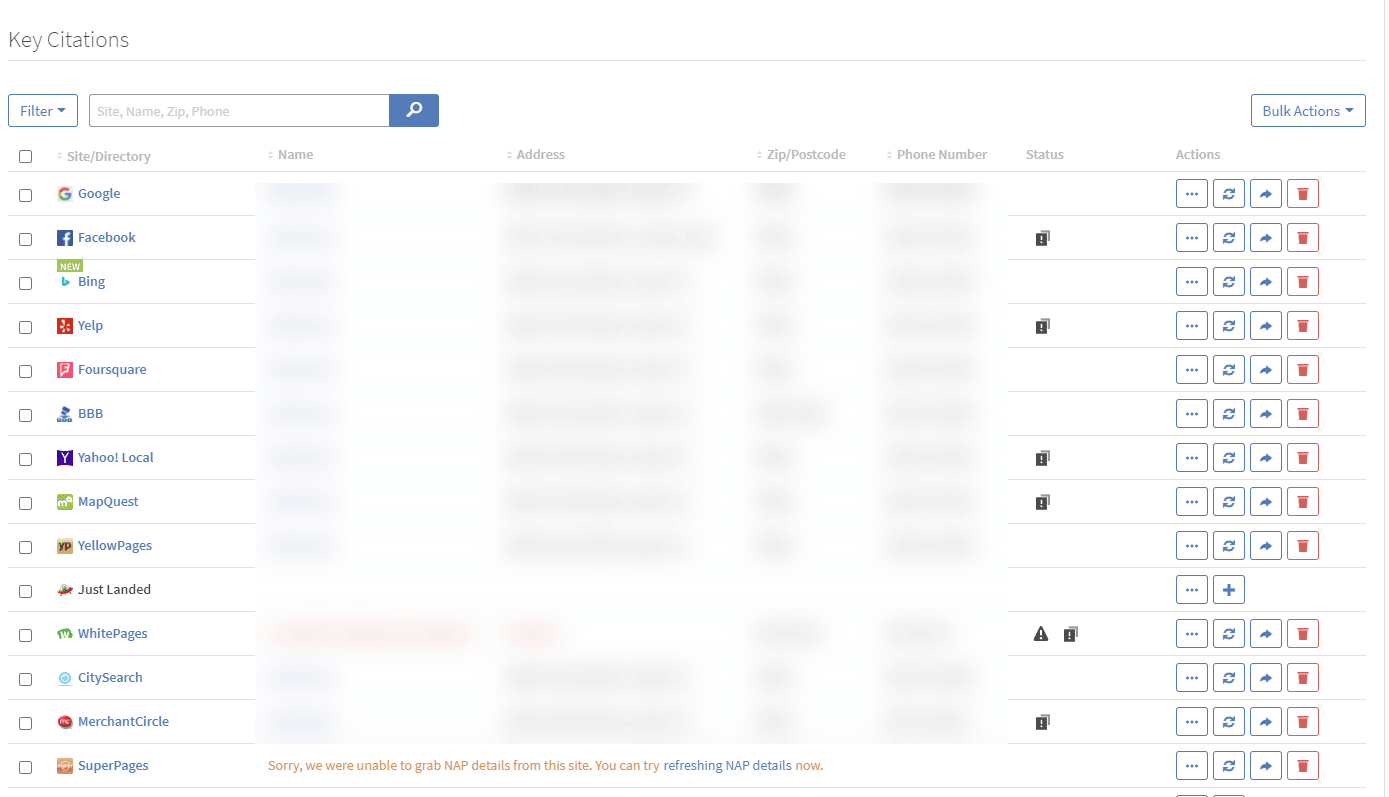Toggle the select-all checkbox in header

tap(26, 156)
